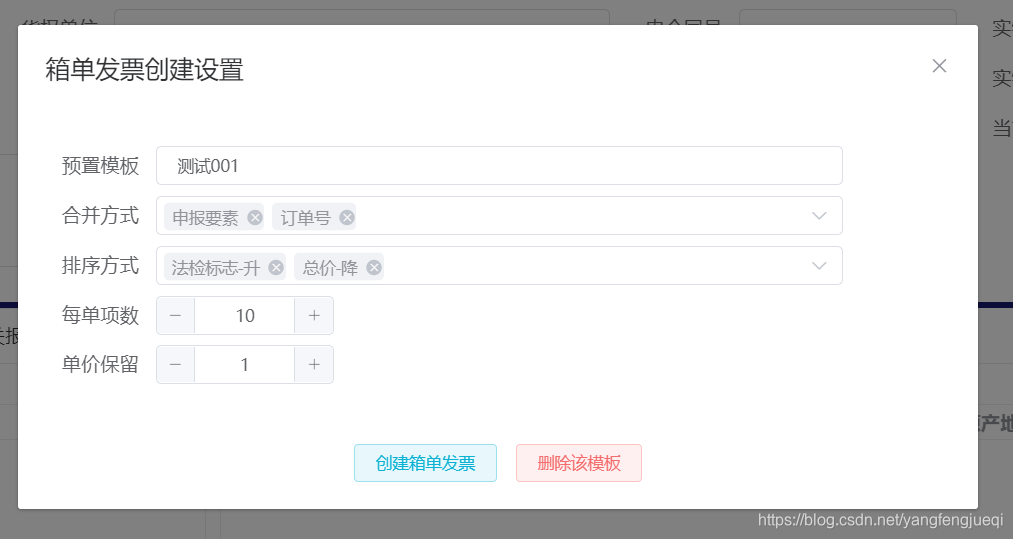Click the 合并方式 label
The height and width of the screenshot is (539, 1013).
(x=100, y=215)
